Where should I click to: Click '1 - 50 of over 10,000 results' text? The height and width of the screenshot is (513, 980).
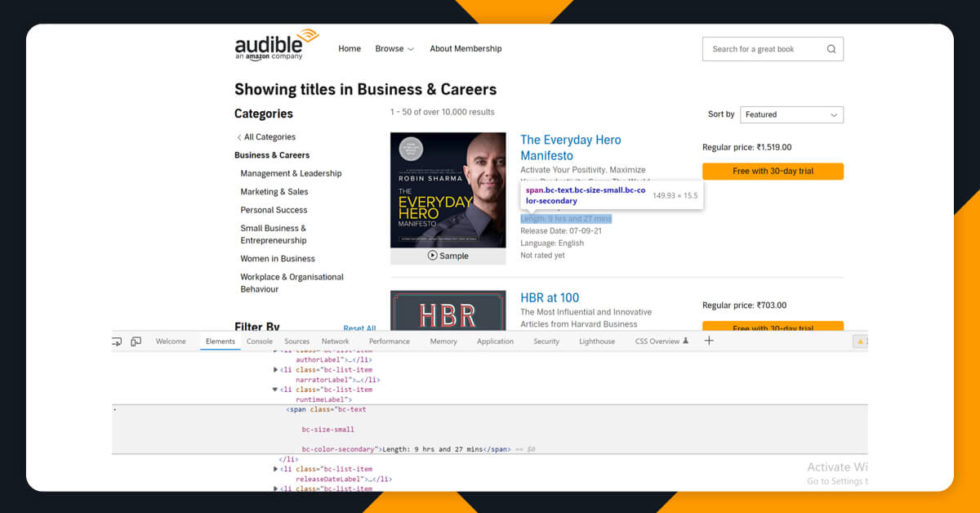coord(442,112)
